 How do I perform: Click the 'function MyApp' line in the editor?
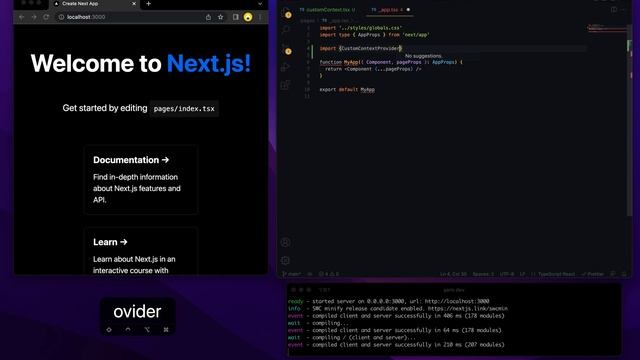pos(391,62)
